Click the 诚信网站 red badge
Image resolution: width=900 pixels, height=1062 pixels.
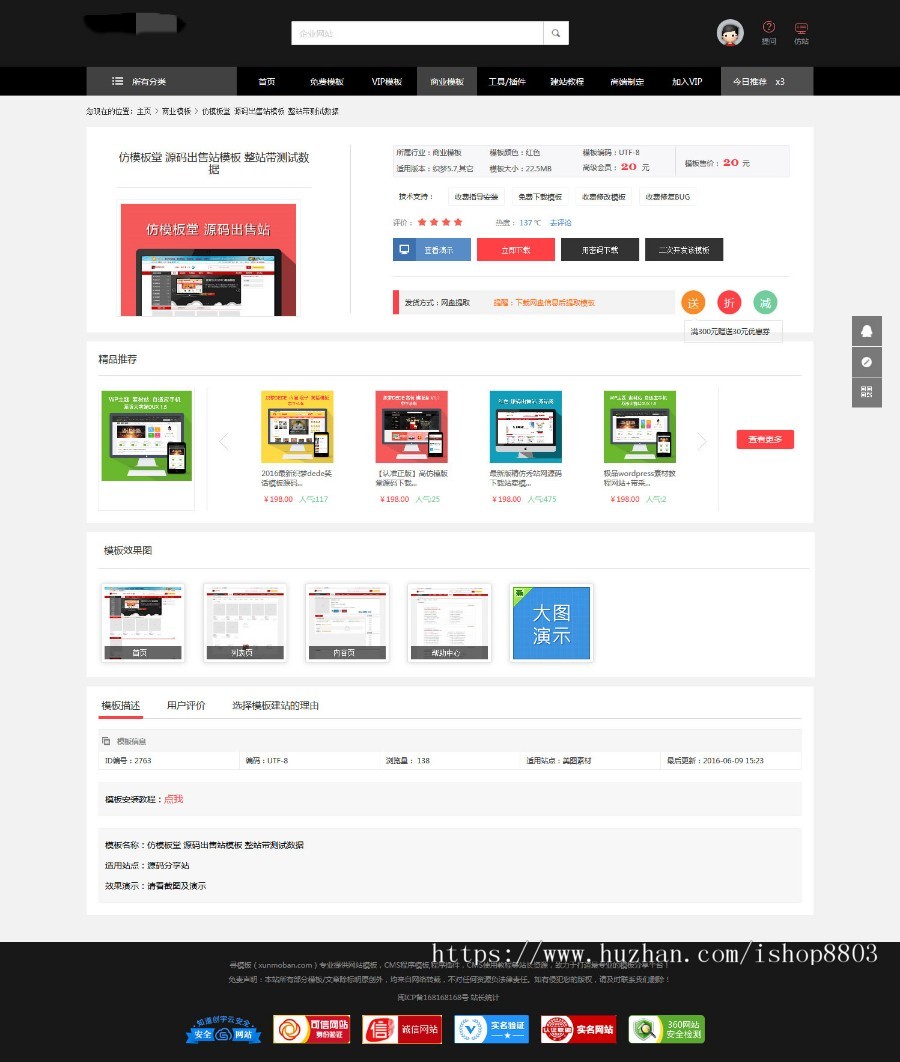pyautogui.click(x=402, y=1029)
